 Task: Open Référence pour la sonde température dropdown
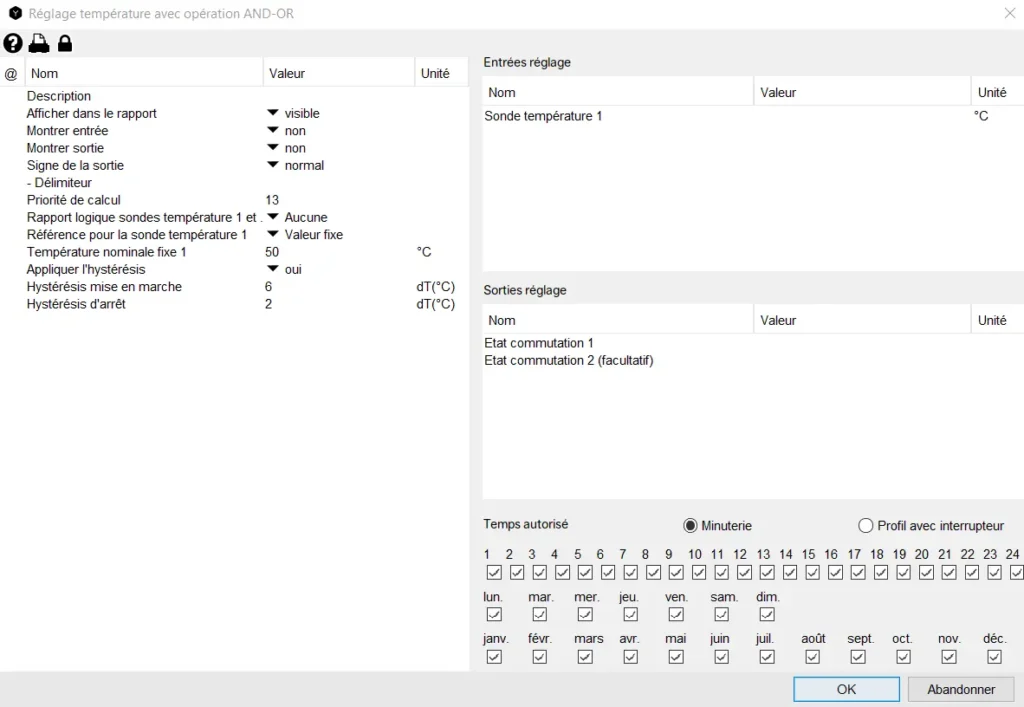(272, 235)
